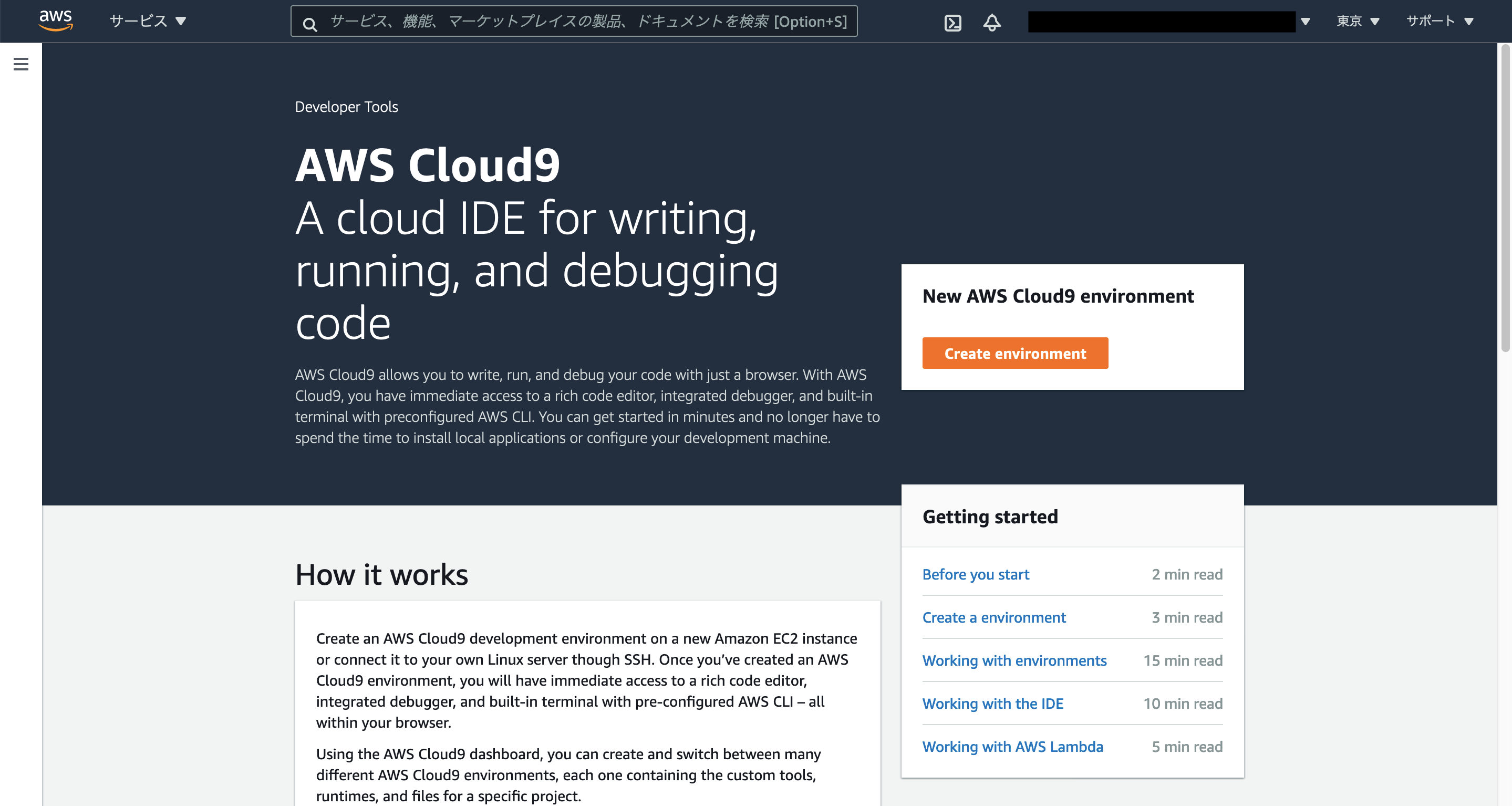
Task: Open the redacted account name dropdown
Action: tap(1168, 21)
